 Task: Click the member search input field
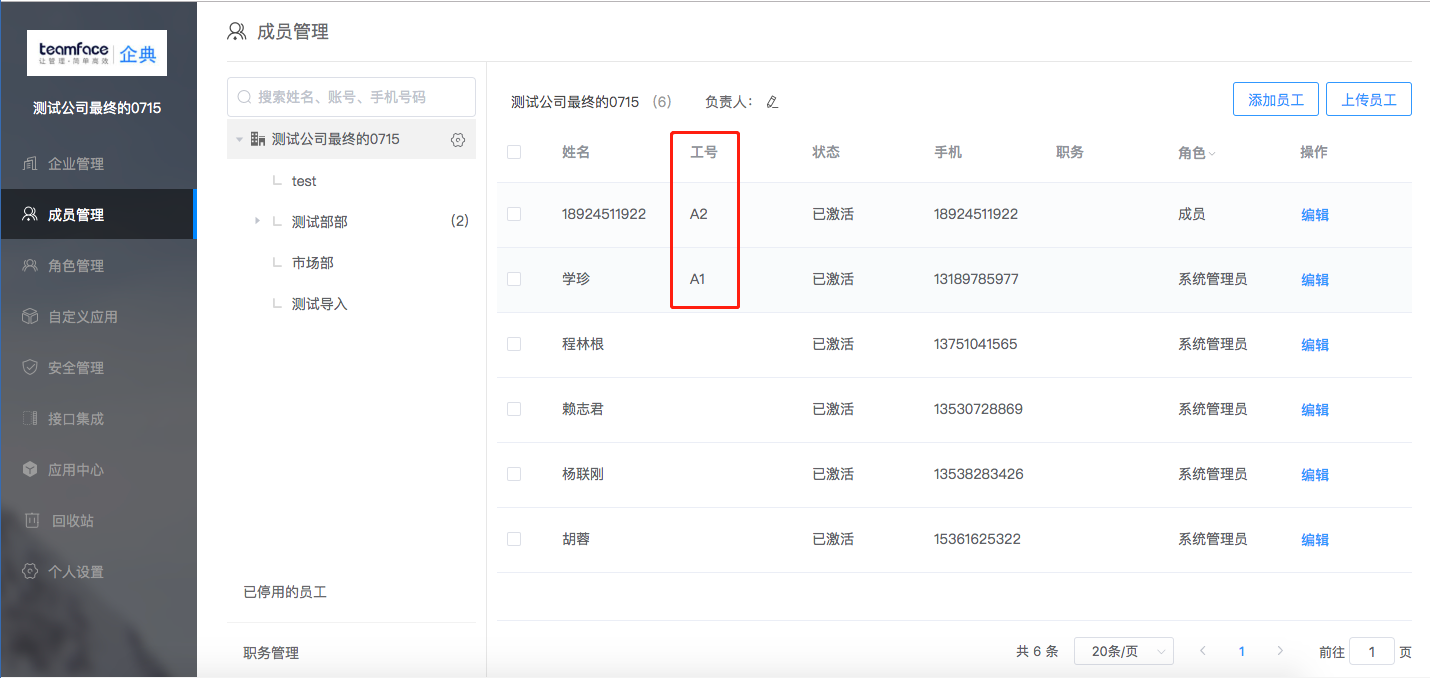pyautogui.click(x=351, y=97)
